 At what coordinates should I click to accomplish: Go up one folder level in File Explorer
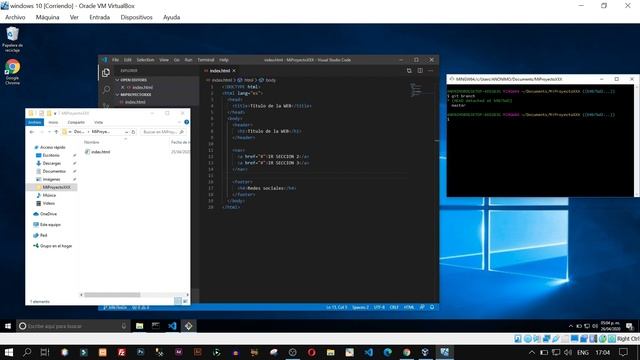[56, 132]
